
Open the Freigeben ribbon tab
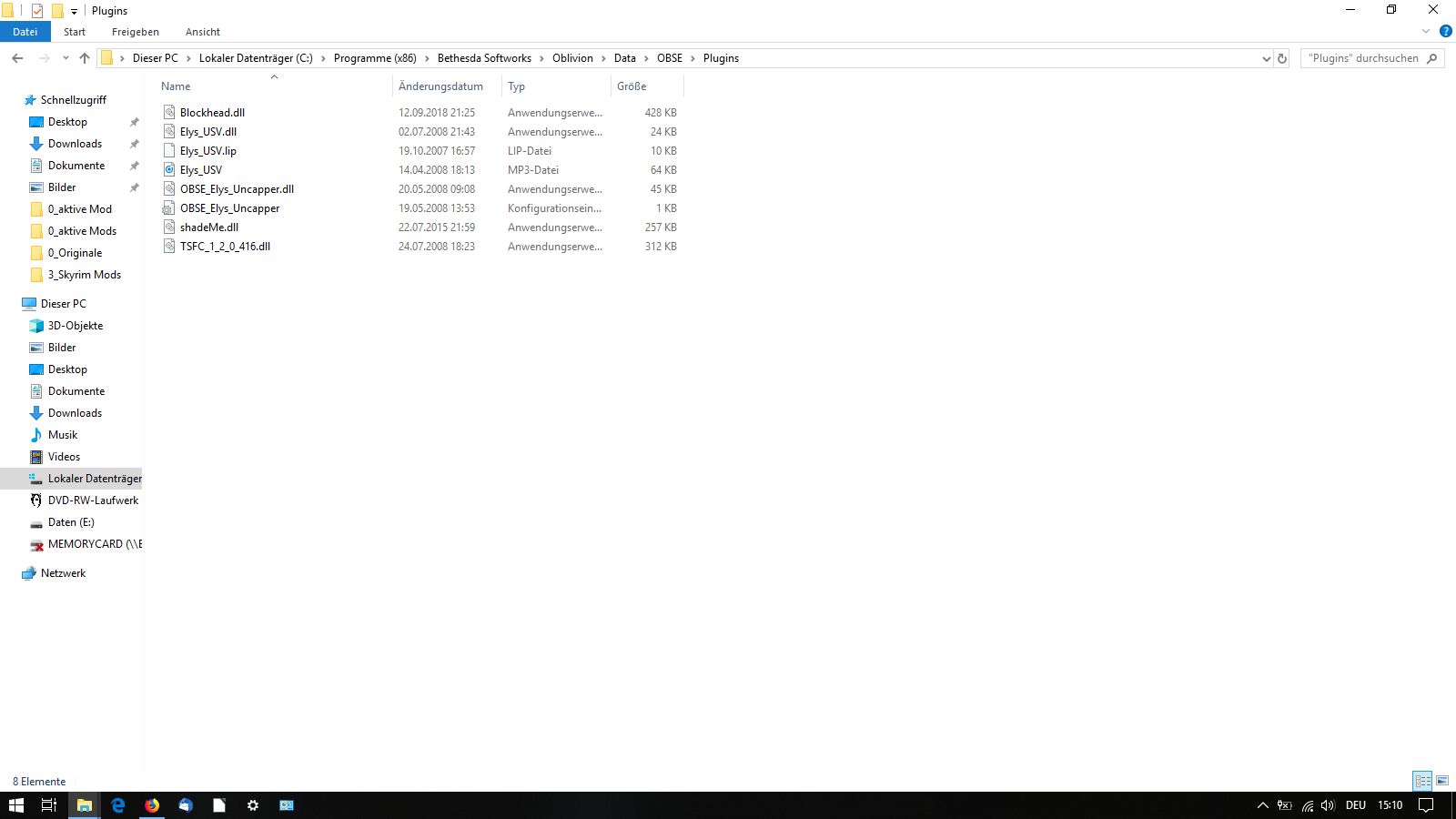click(135, 32)
